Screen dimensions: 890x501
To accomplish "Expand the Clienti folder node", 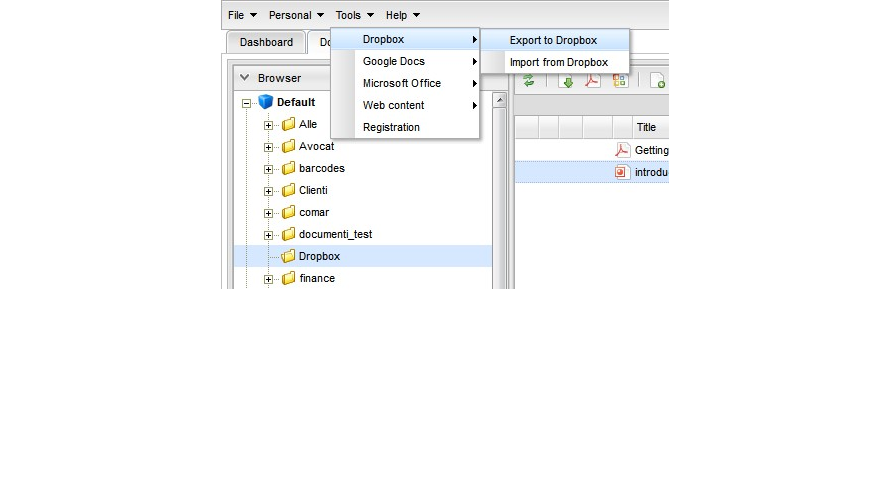I will [268, 191].
